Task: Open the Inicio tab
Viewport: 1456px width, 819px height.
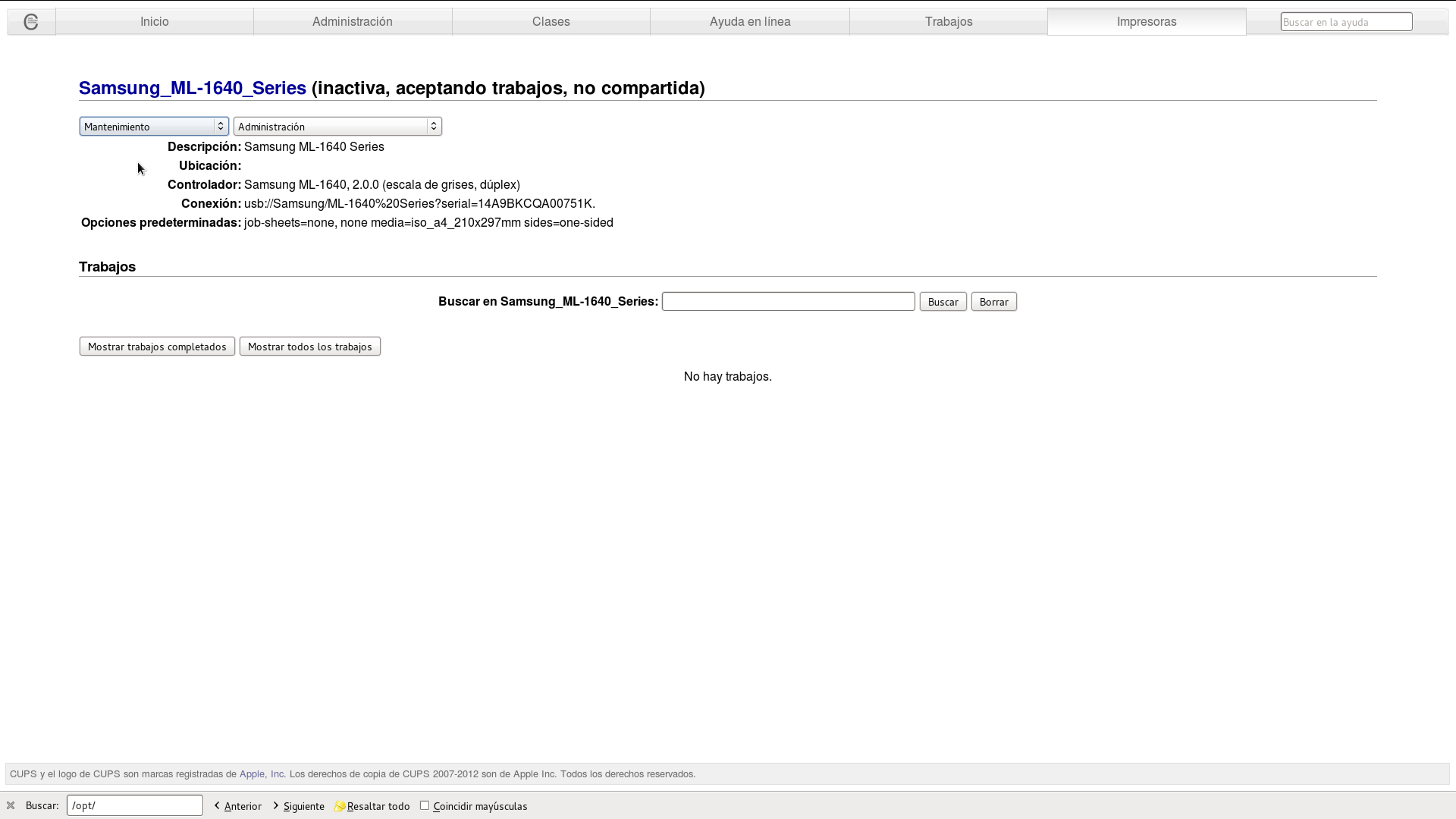Action: coord(155,22)
